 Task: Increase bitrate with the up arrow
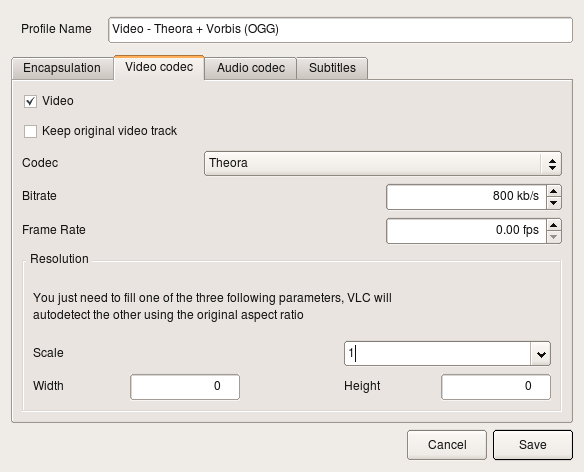pyautogui.click(x=554, y=191)
